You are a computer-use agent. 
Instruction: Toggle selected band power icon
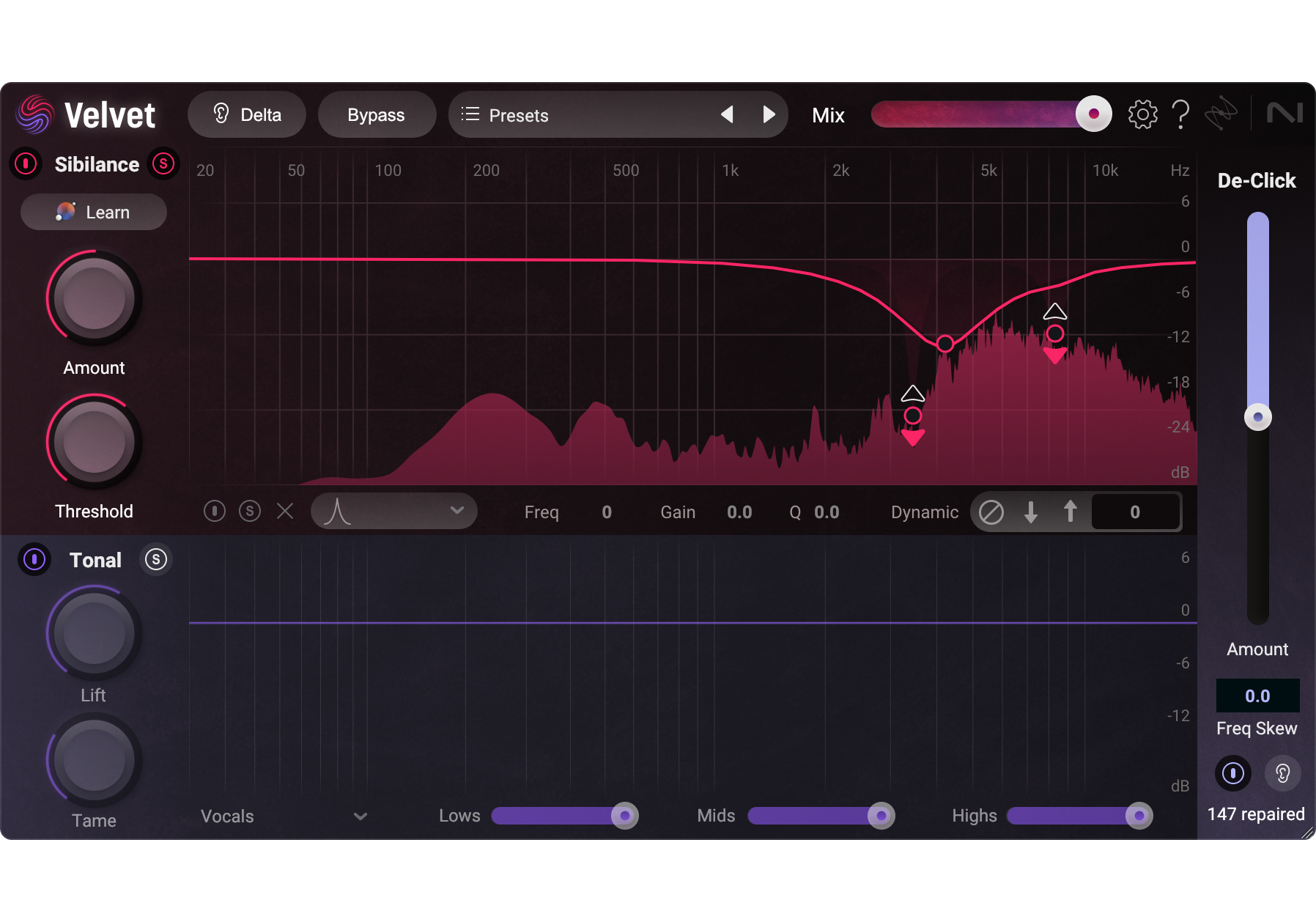215,511
